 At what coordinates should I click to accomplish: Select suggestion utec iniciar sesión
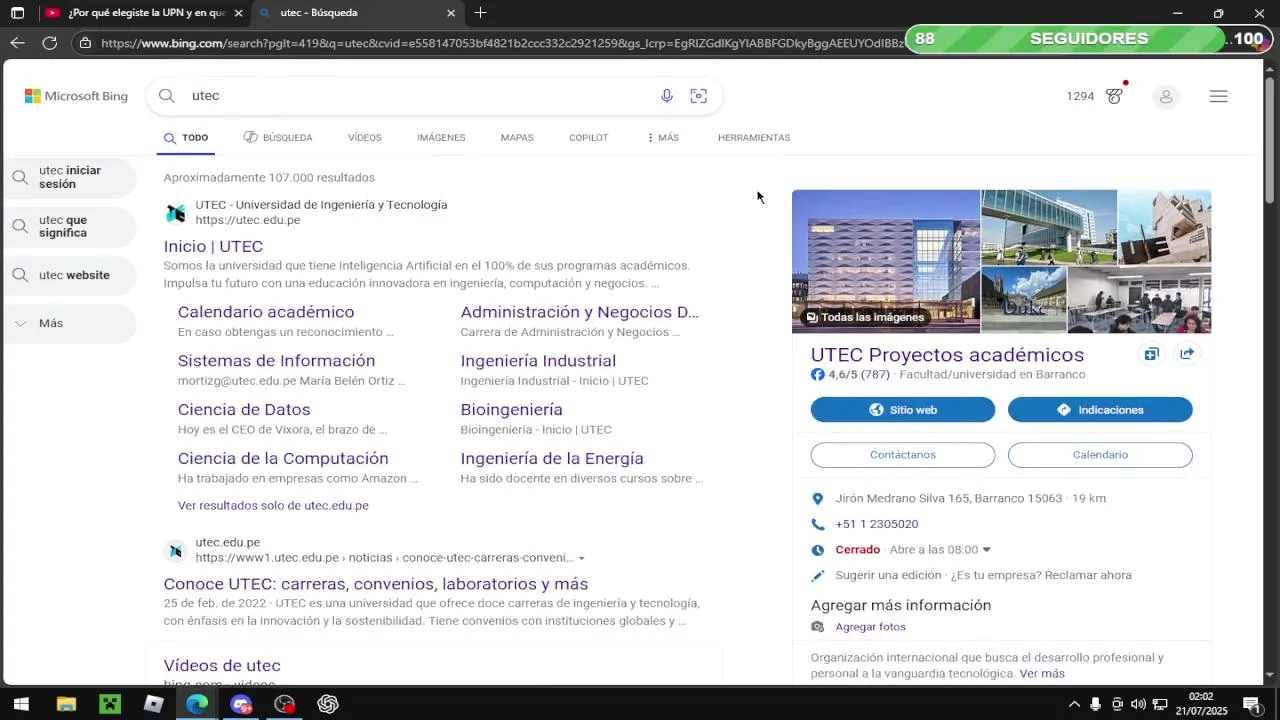click(x=70, y=177)
